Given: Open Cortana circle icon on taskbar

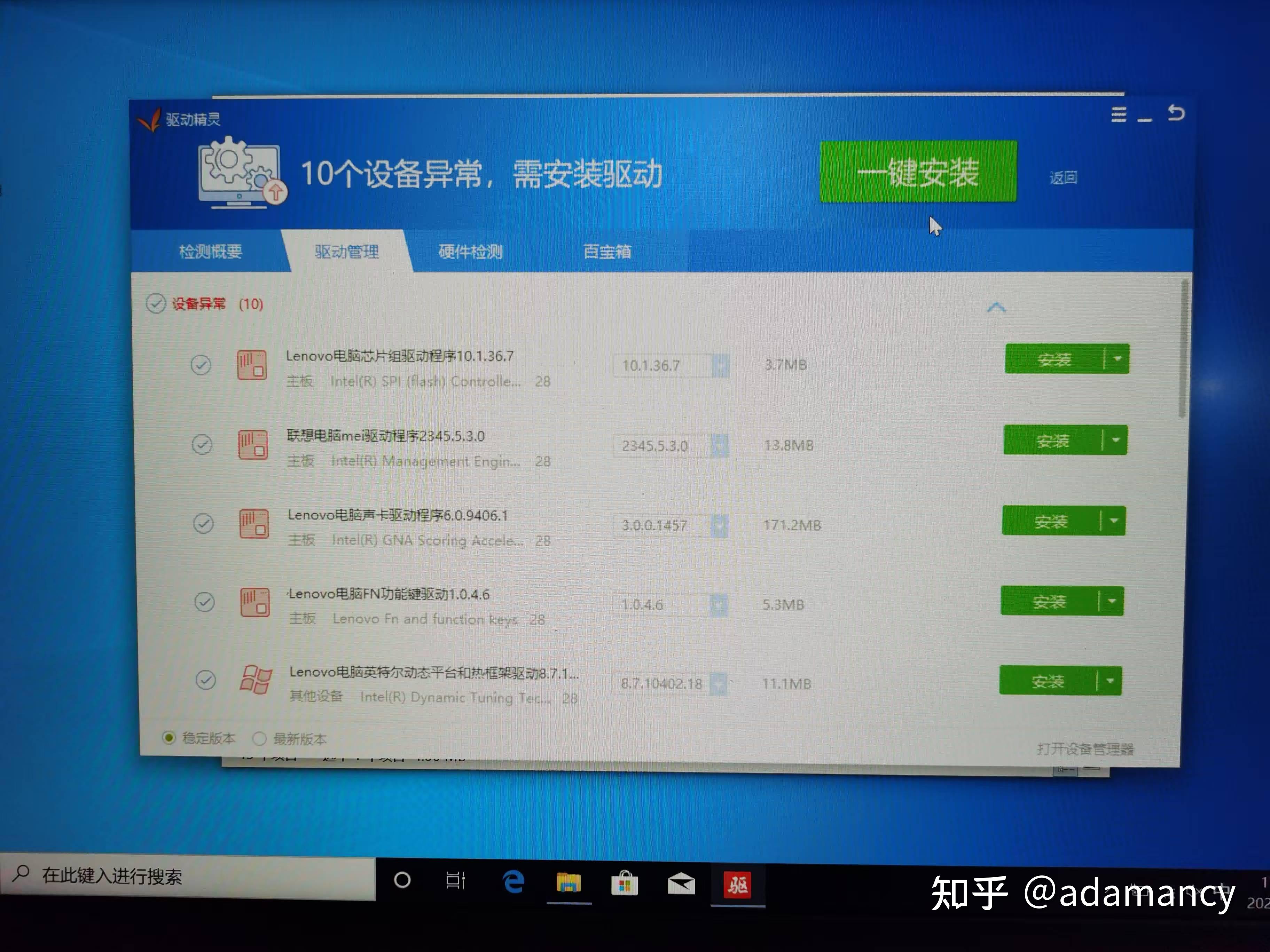Looking at the screenshot, I should tap(402, 880).
